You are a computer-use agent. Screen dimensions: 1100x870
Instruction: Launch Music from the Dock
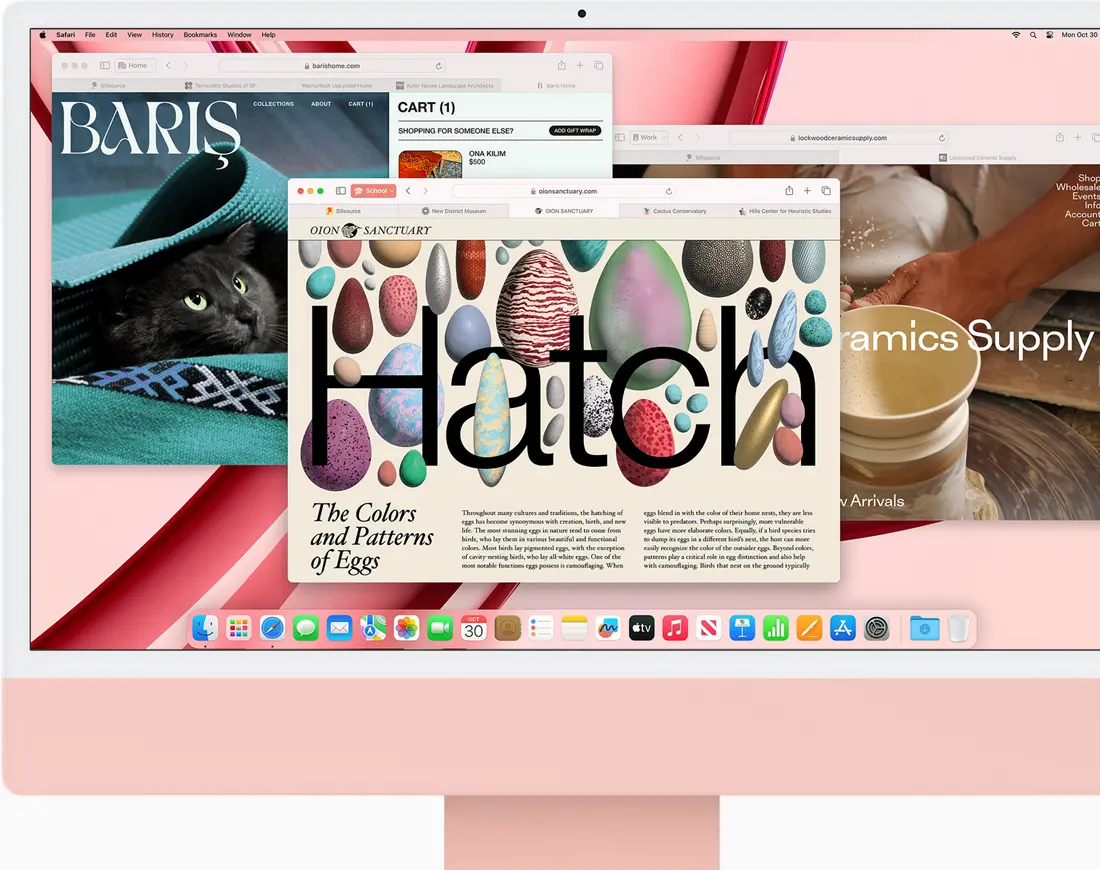(x=675, y=628)
